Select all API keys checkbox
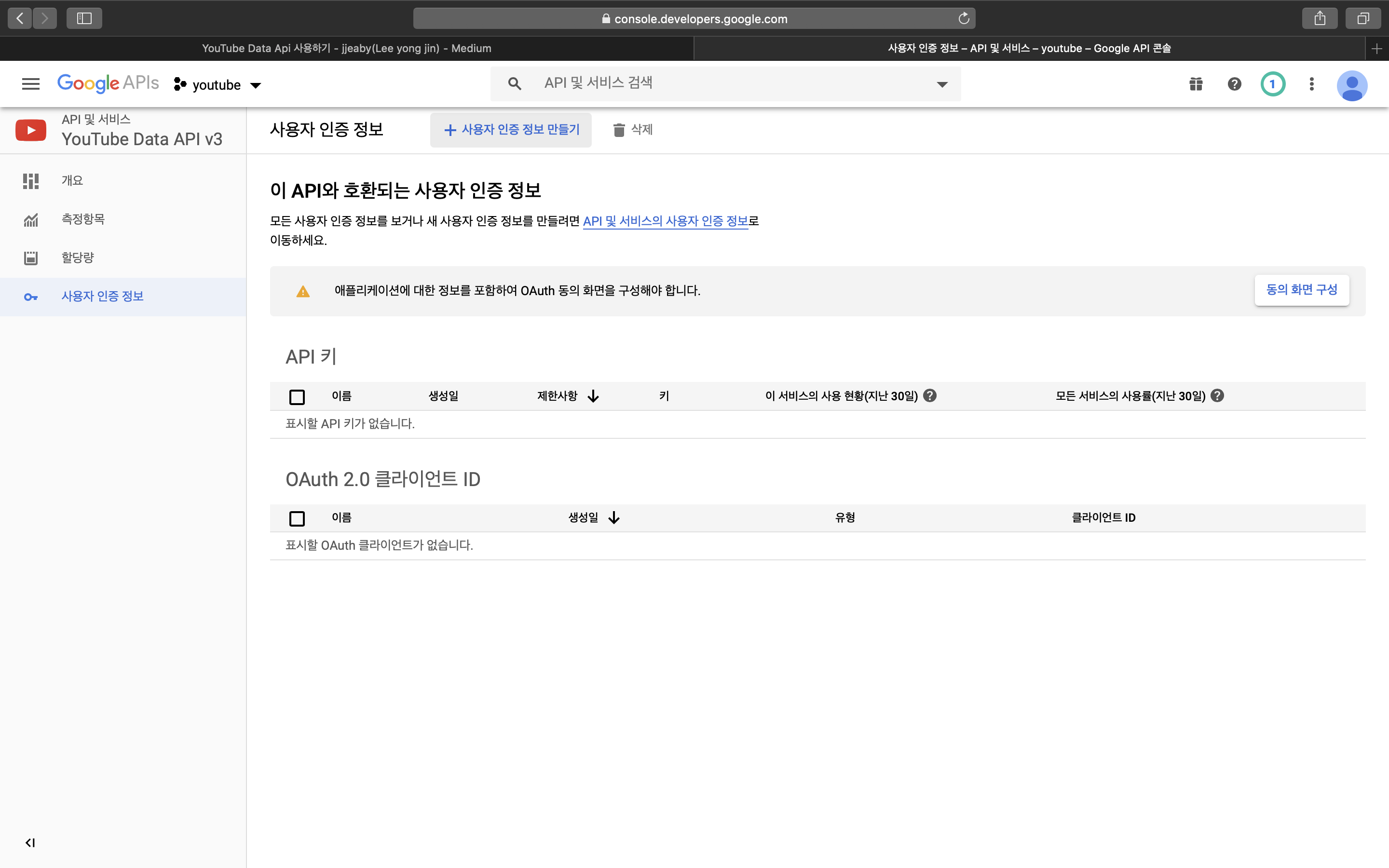This screenshot has height=868, width=1389. tap(297, 397)
